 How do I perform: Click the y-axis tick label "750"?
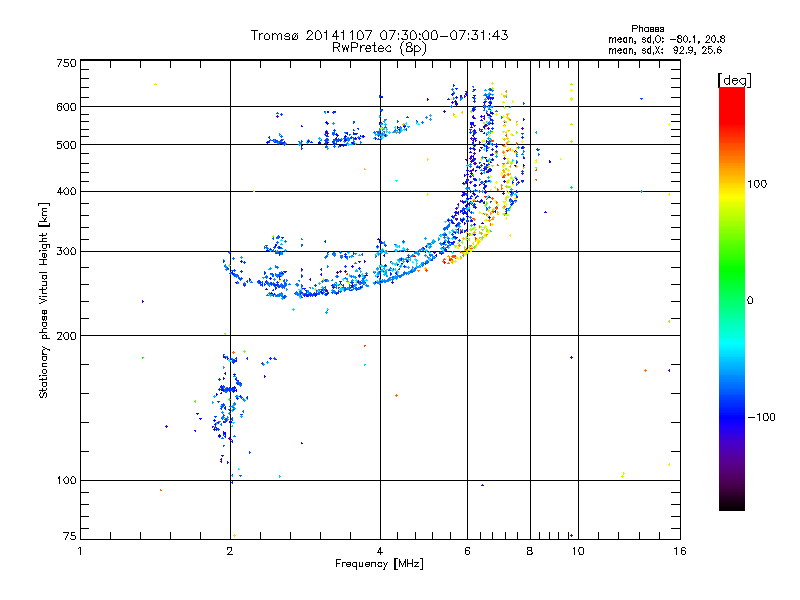coord(66,63)
